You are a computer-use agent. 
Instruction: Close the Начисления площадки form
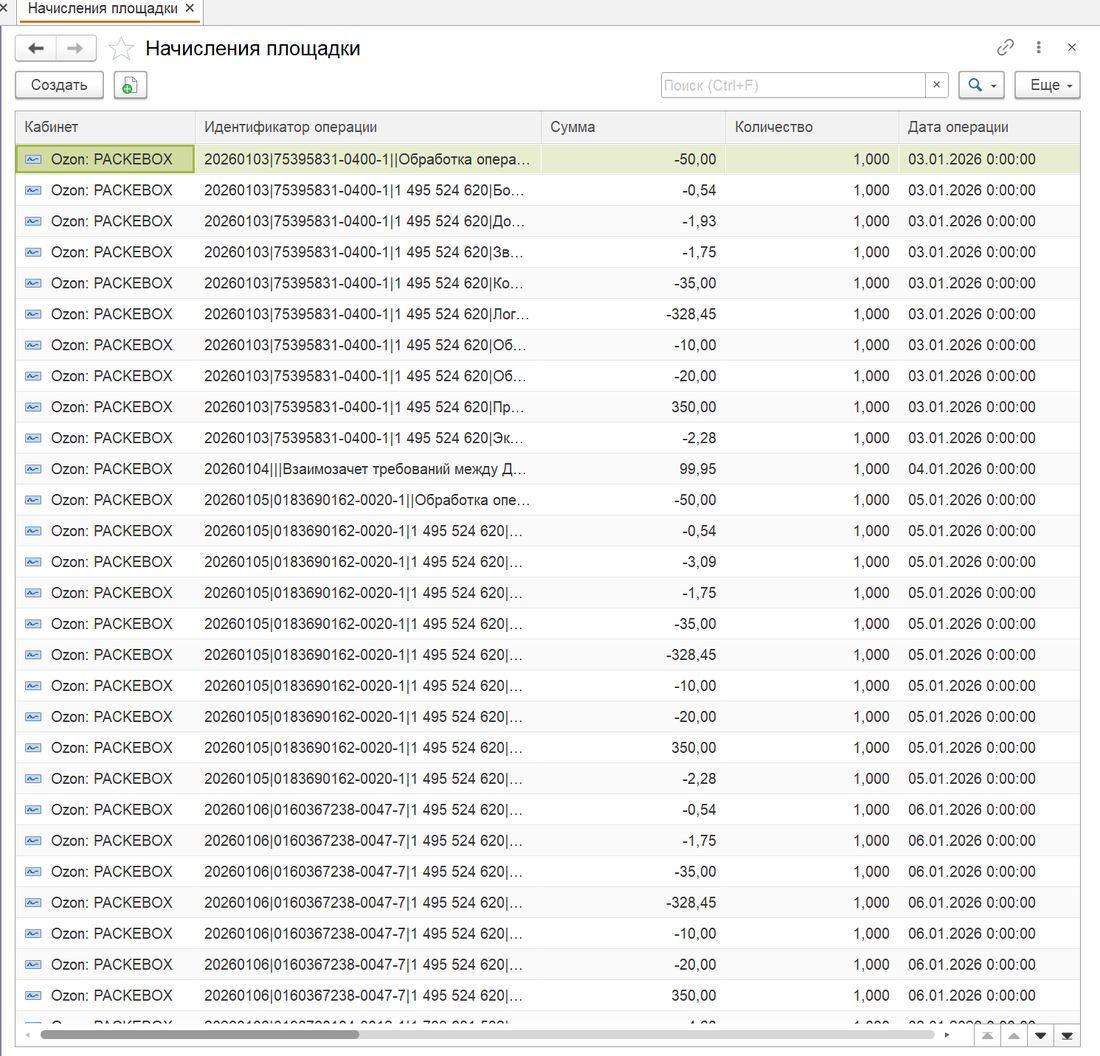coord(1071,47)
